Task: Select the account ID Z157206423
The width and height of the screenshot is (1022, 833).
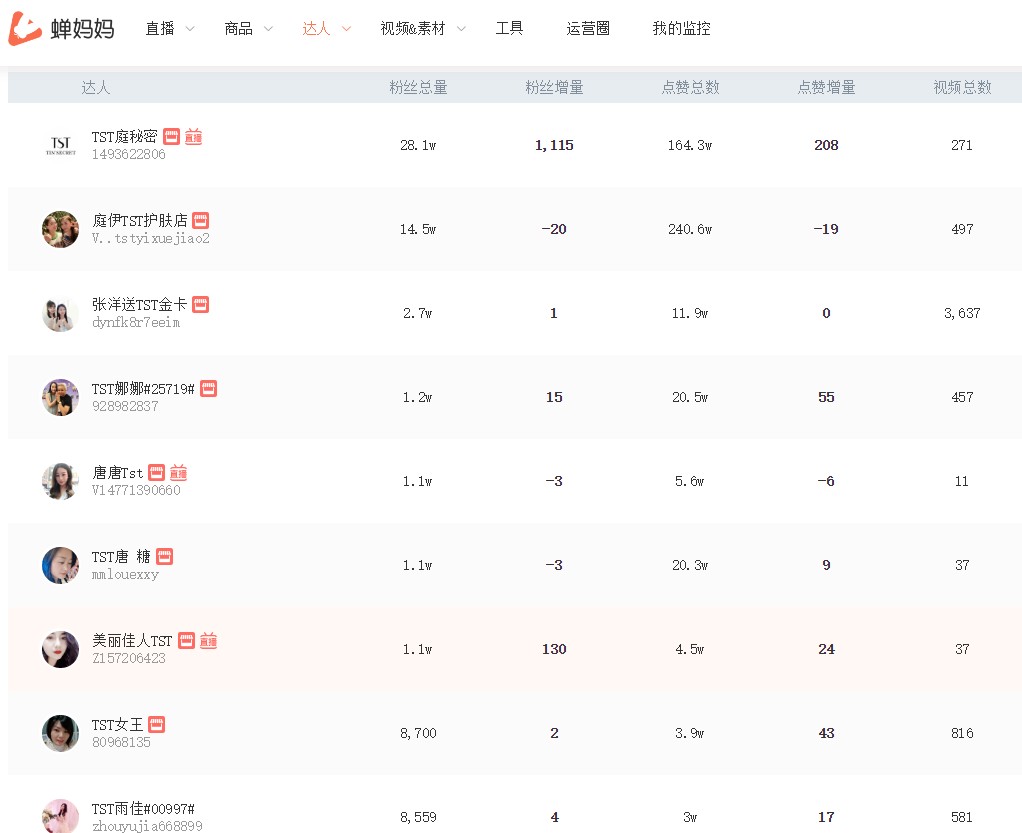Action: pos(128,659)
